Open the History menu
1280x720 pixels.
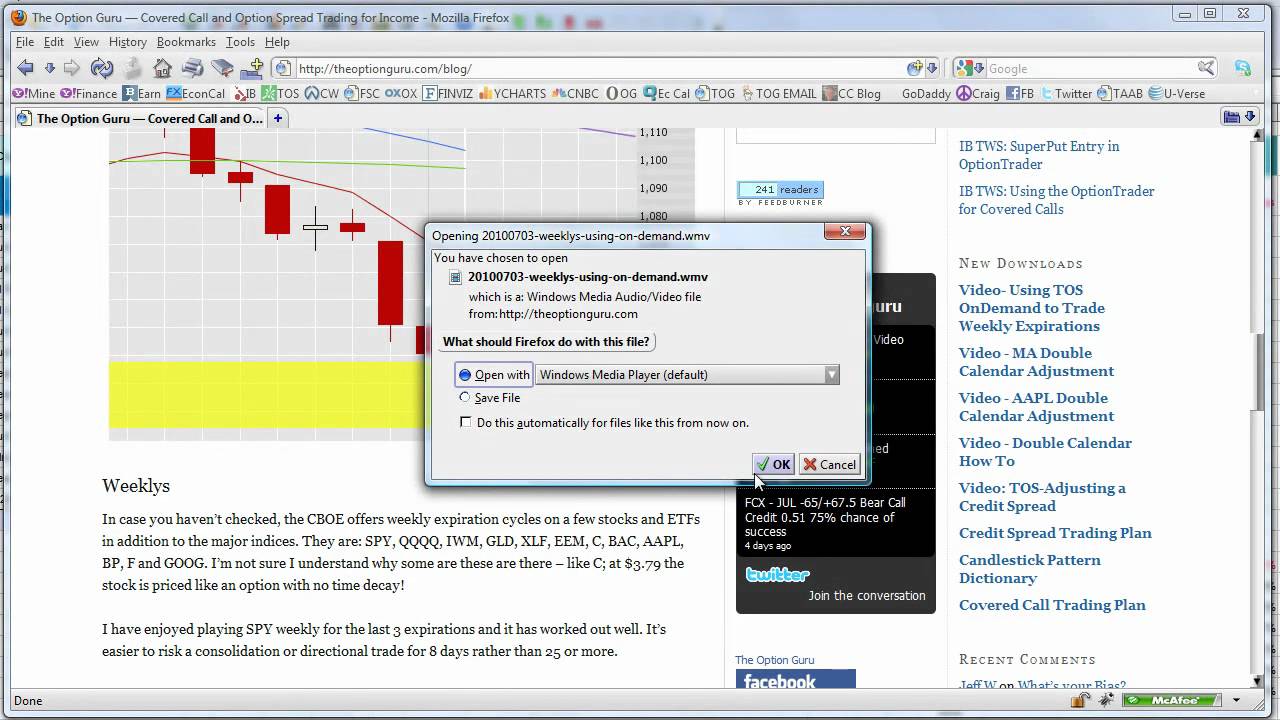128,42
